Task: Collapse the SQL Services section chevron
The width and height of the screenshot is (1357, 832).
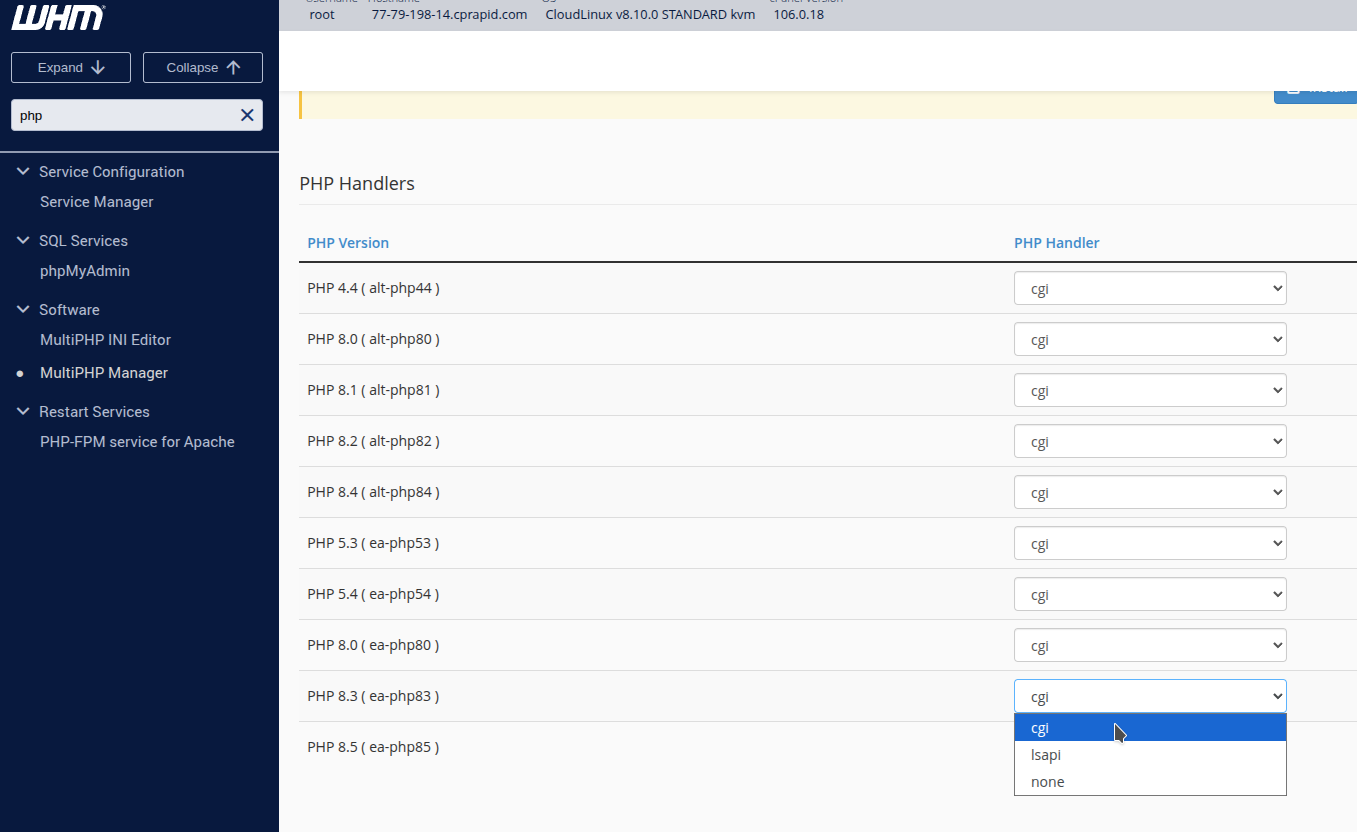Action: pyautogui.click(x=24, y=241)
